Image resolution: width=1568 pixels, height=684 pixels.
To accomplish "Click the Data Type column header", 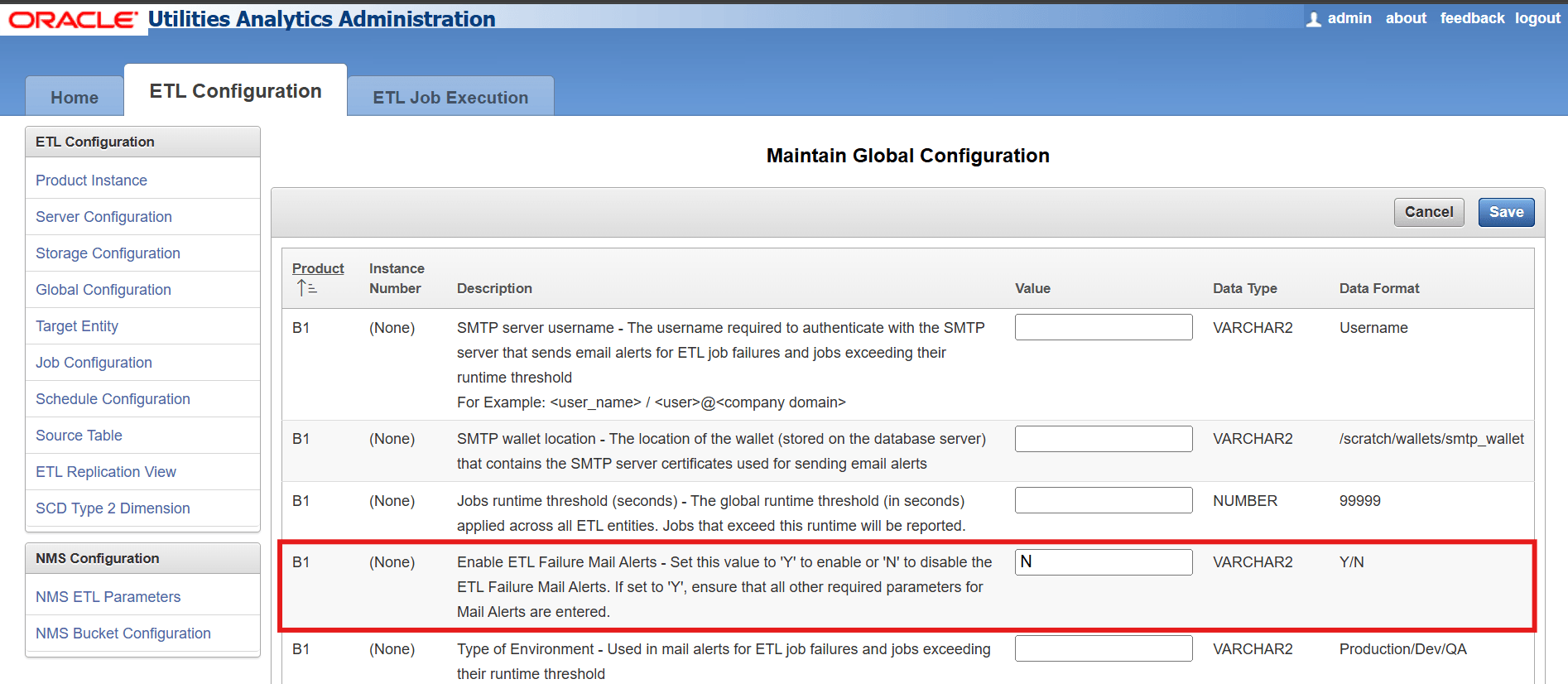I will 1244,288.
